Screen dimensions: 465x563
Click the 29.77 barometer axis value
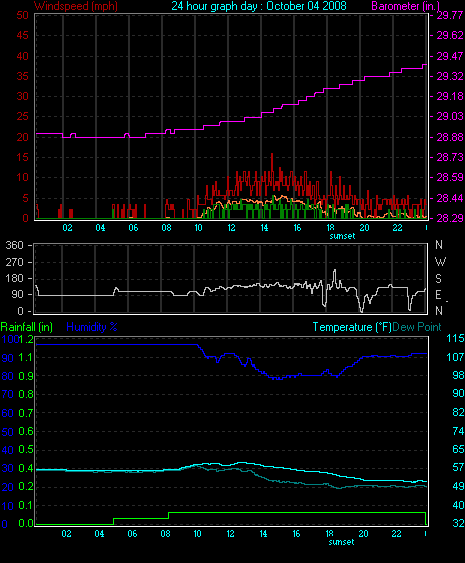point(450,15)
